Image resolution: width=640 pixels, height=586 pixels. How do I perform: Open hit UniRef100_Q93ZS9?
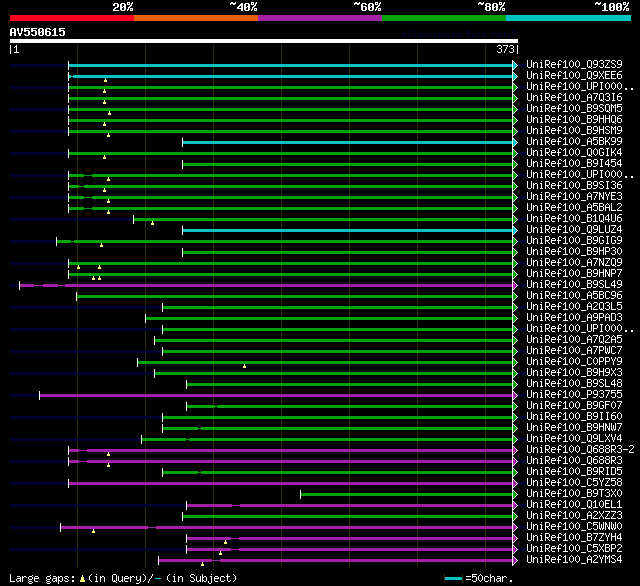coord(574,64)
